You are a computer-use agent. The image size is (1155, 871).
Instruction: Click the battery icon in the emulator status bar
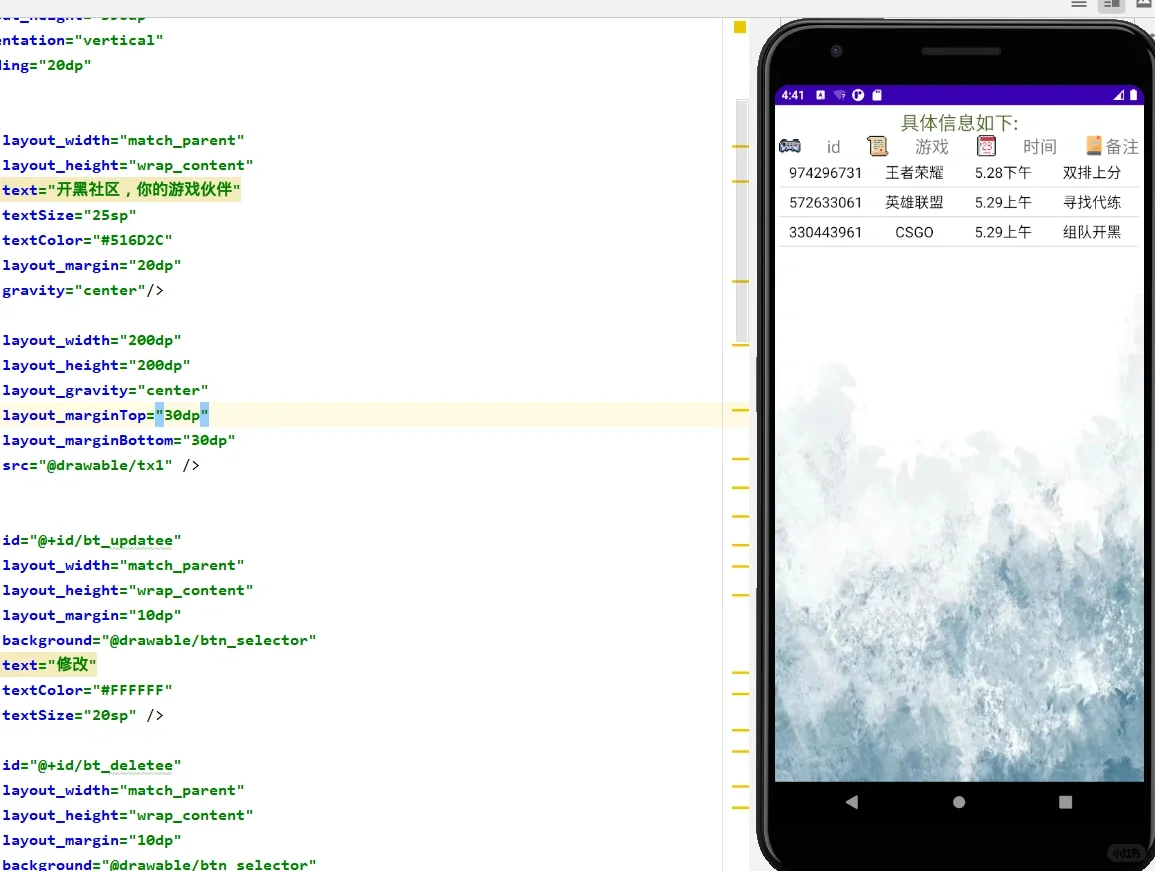[x=1133, y=95]
